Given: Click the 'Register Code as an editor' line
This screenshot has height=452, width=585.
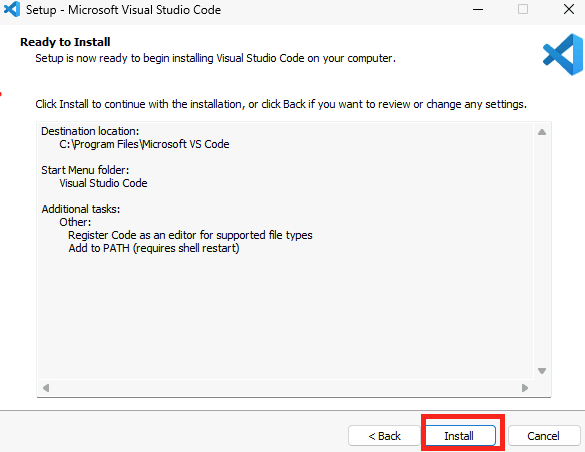Looking at the screenshot, I should 190,235.
